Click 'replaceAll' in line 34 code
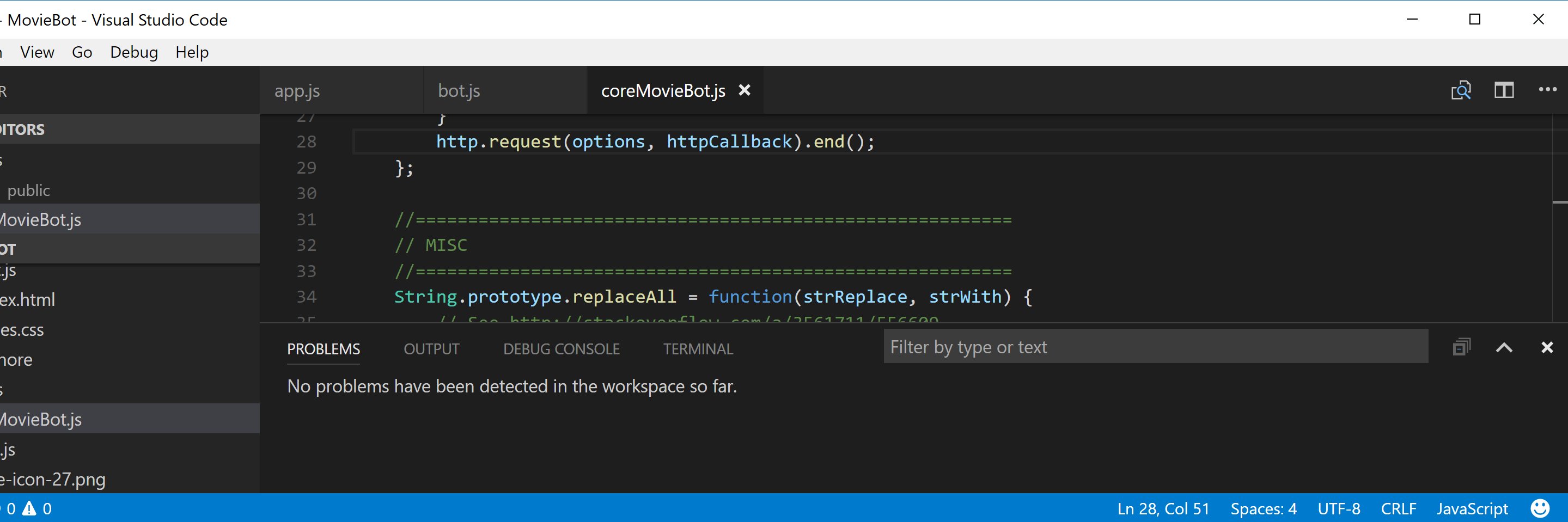Viewport: 1568px width, 522px height. [624, 297]
